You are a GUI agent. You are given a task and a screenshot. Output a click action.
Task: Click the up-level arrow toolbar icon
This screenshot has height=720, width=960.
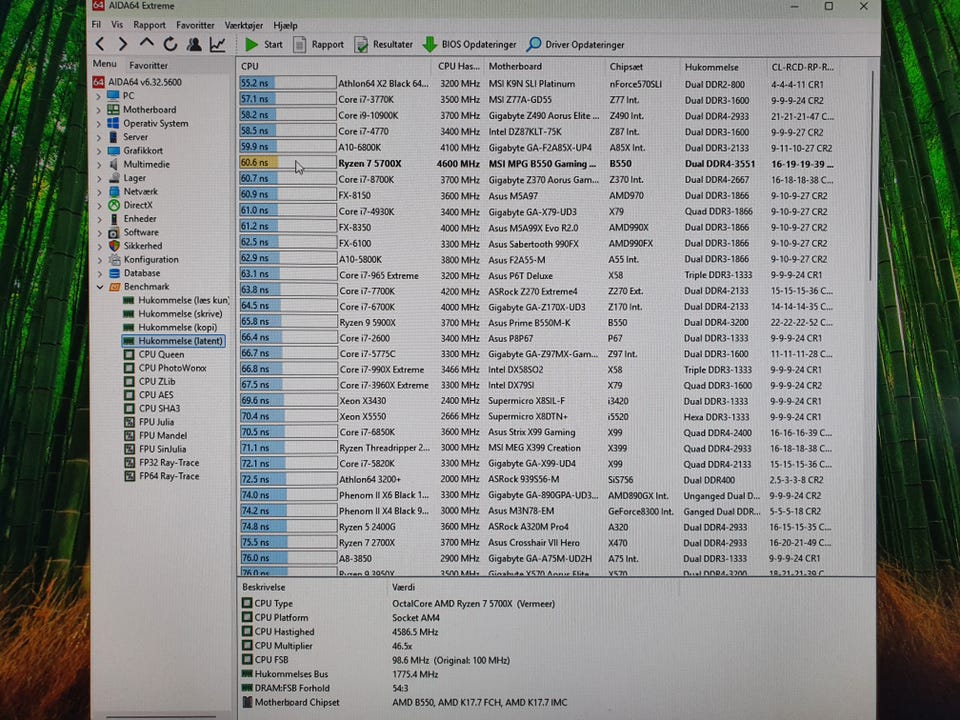click(146, 43)
